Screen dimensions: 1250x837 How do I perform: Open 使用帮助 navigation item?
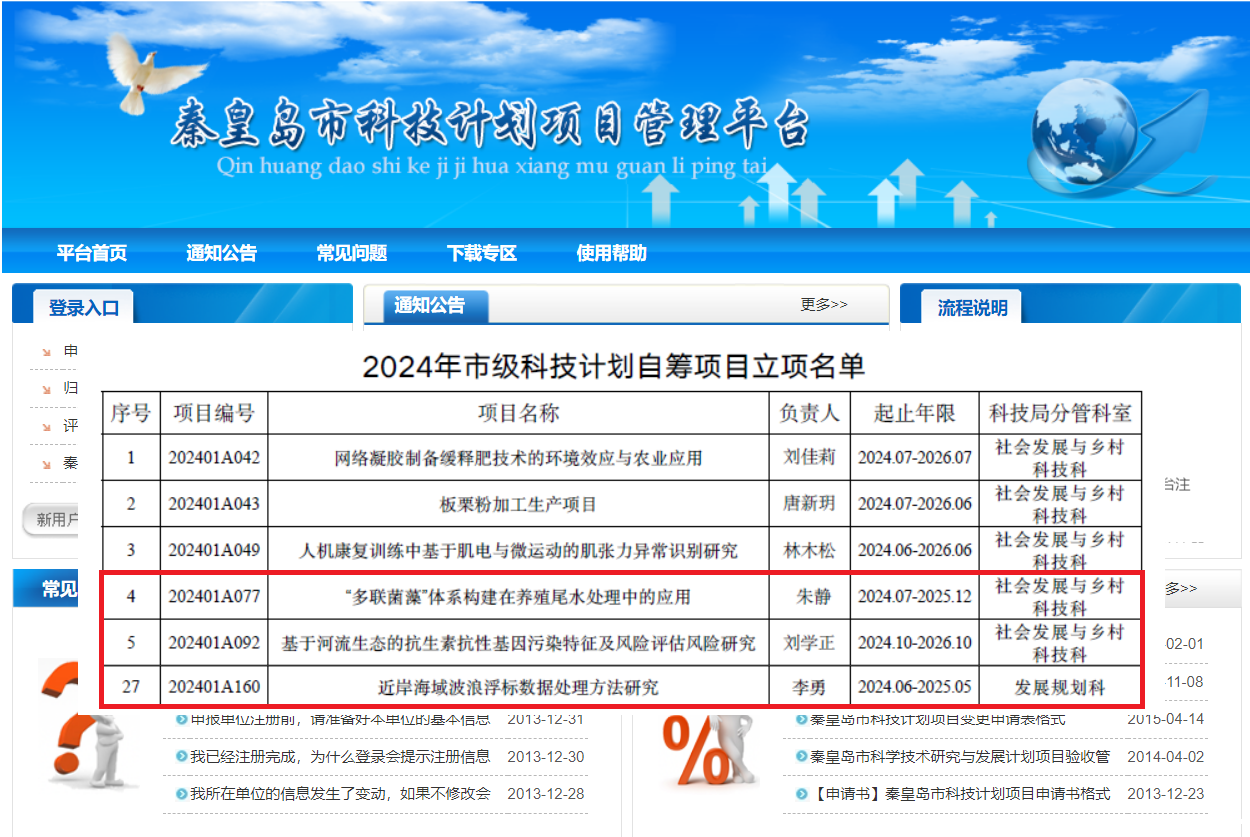(611, 253)
